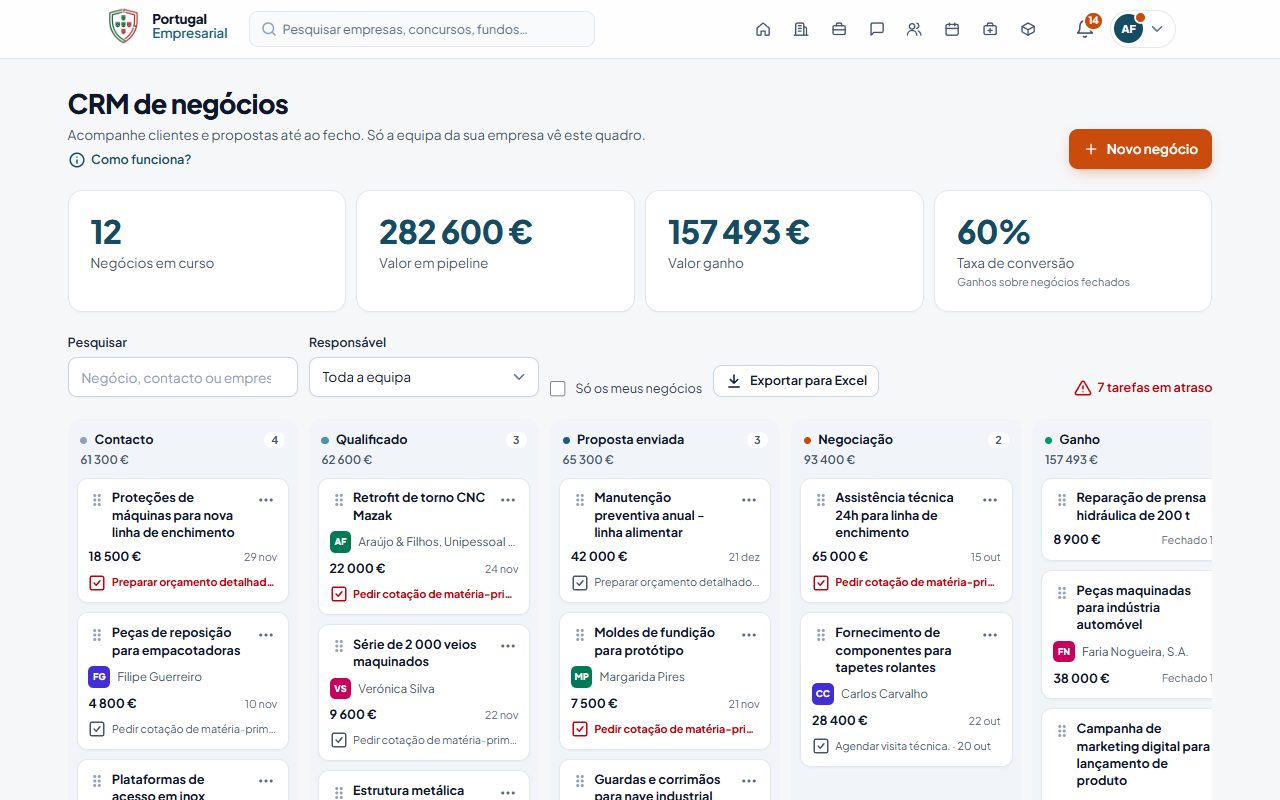Enable the Só os meus negócios checkbox
This screenshot has width=1280, height=800.
[558, 388]
